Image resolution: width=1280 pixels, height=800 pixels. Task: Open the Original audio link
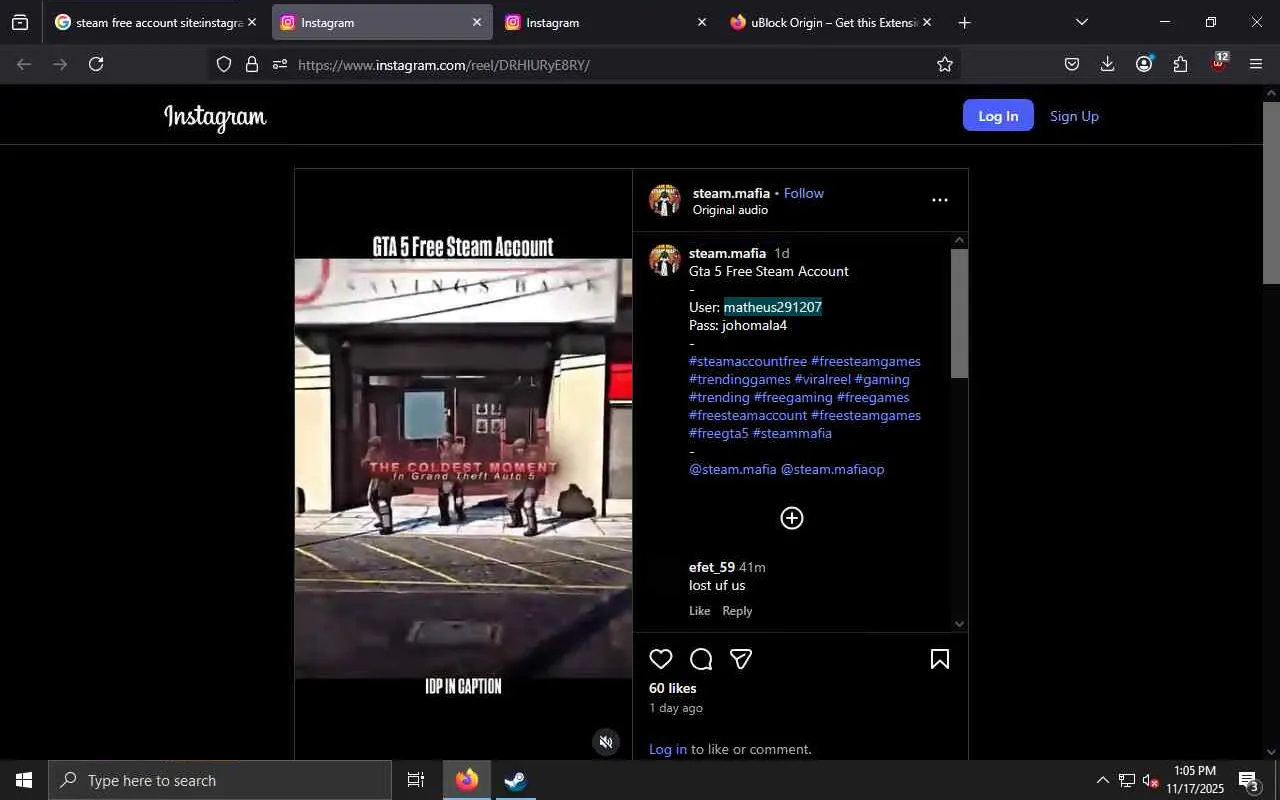(730, 210)
